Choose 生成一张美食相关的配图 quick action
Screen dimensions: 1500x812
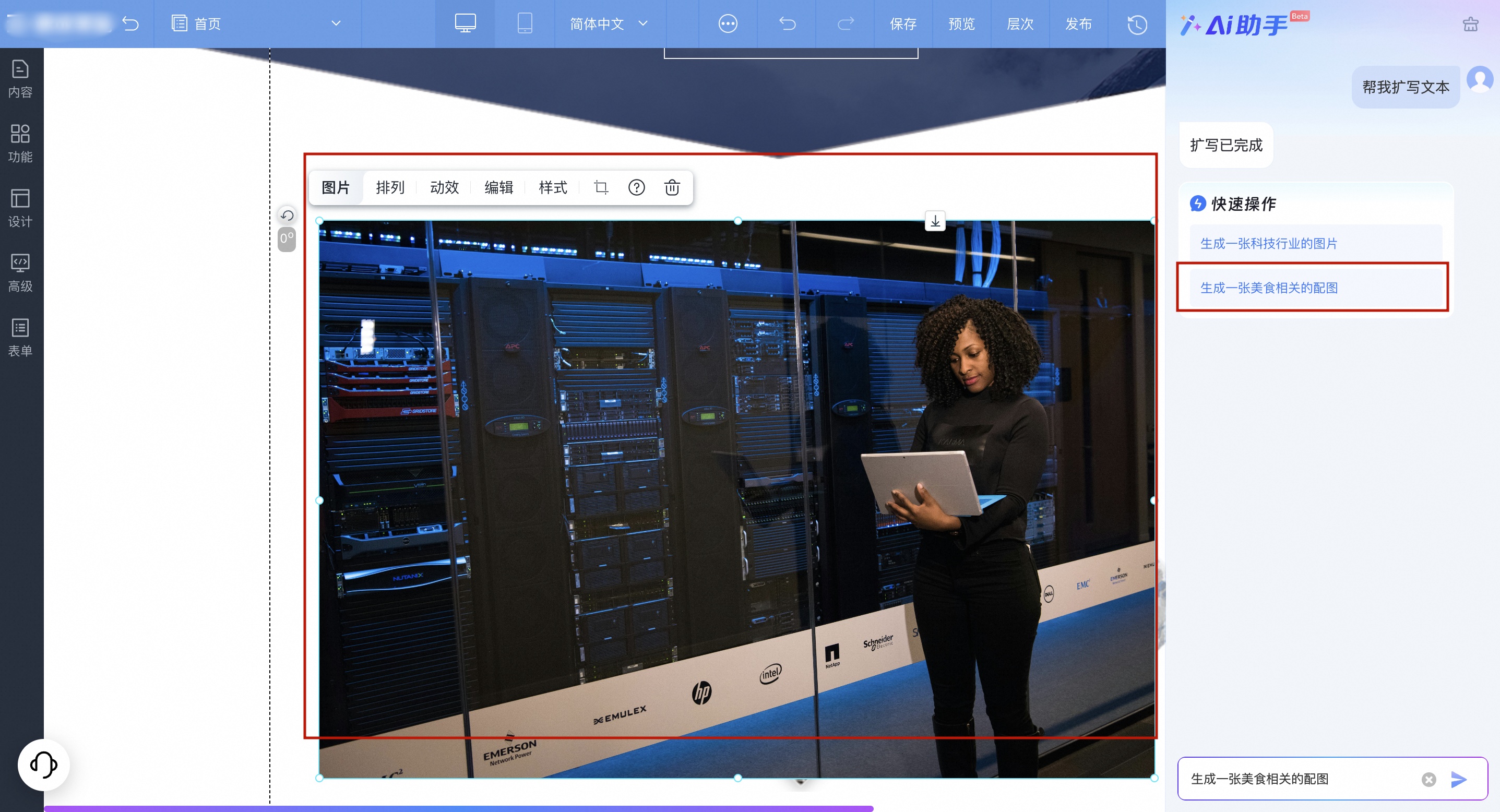pos(1315,288)
